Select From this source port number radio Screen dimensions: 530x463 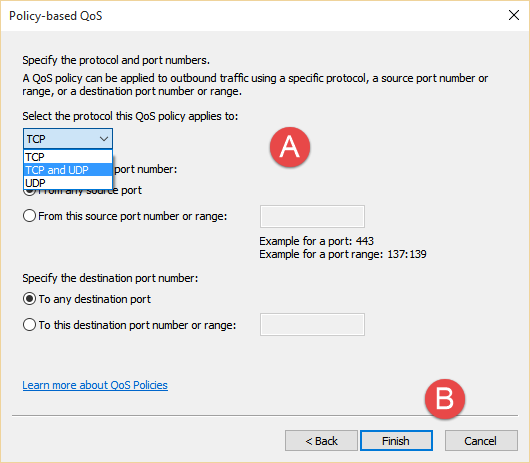coord(29,216)
